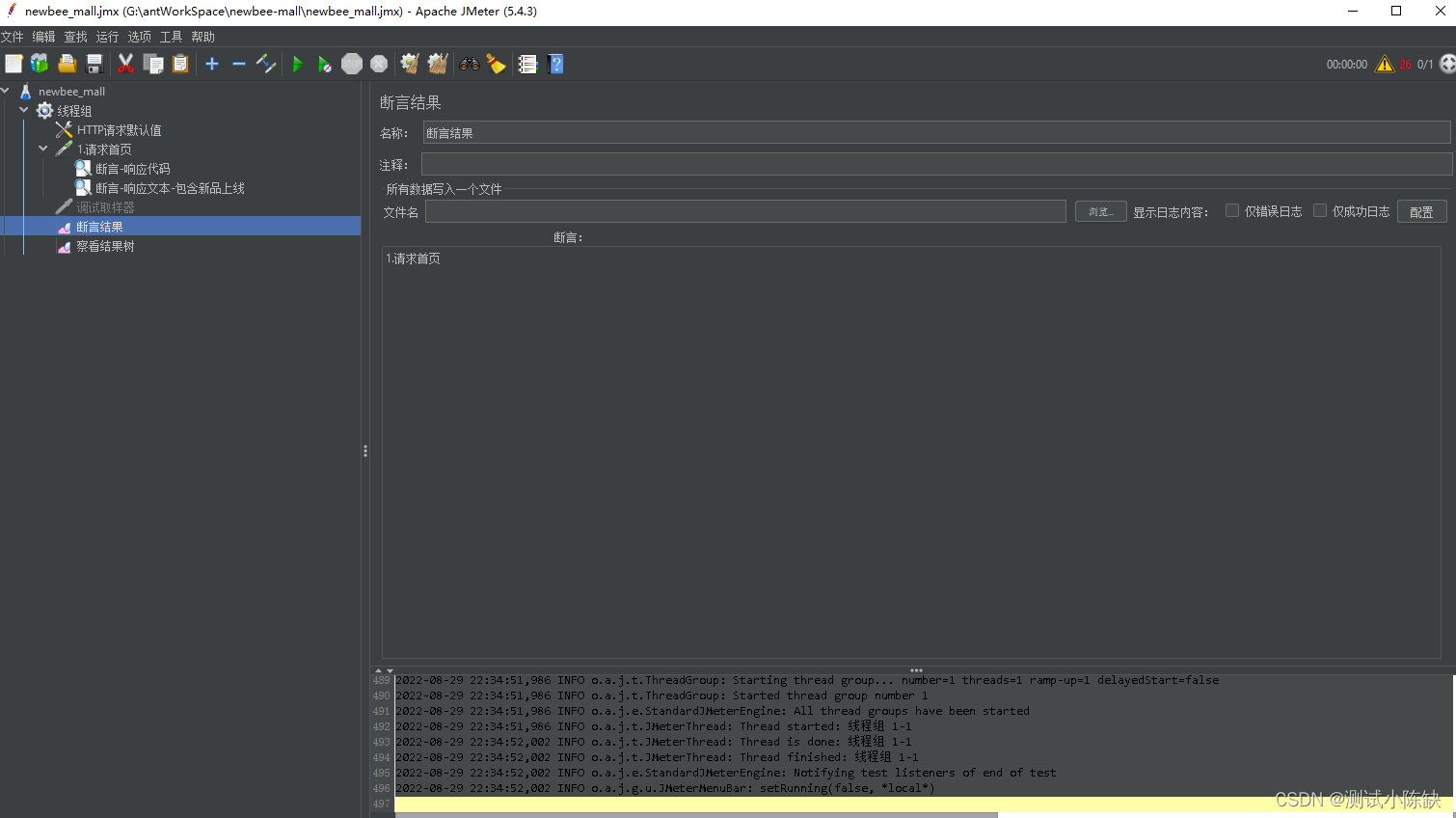Open the templates icon
The width and height of the screenshot is (1456, 818).
[40, 64]
